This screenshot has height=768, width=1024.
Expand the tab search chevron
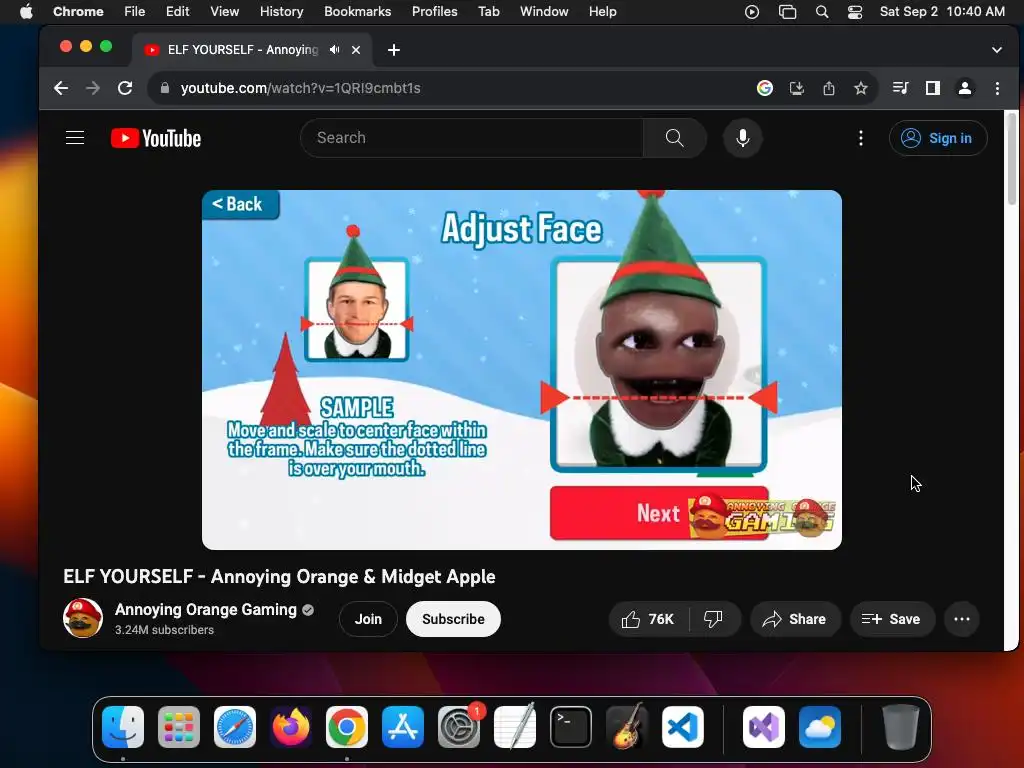point(997,50)
